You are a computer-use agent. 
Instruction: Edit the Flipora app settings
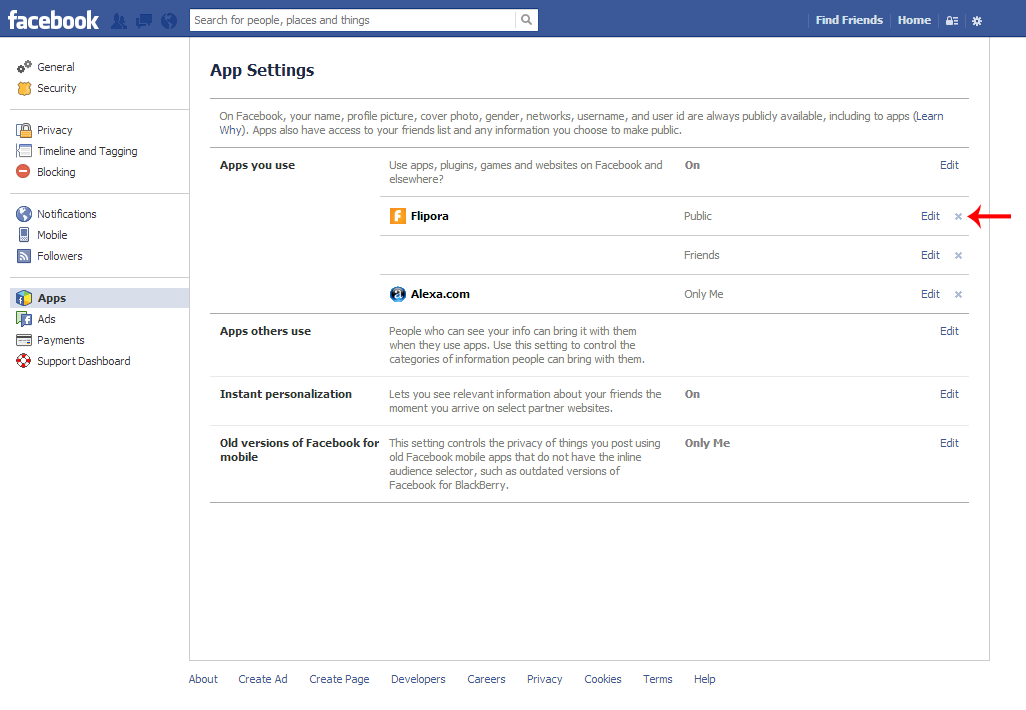coord(930,216)
